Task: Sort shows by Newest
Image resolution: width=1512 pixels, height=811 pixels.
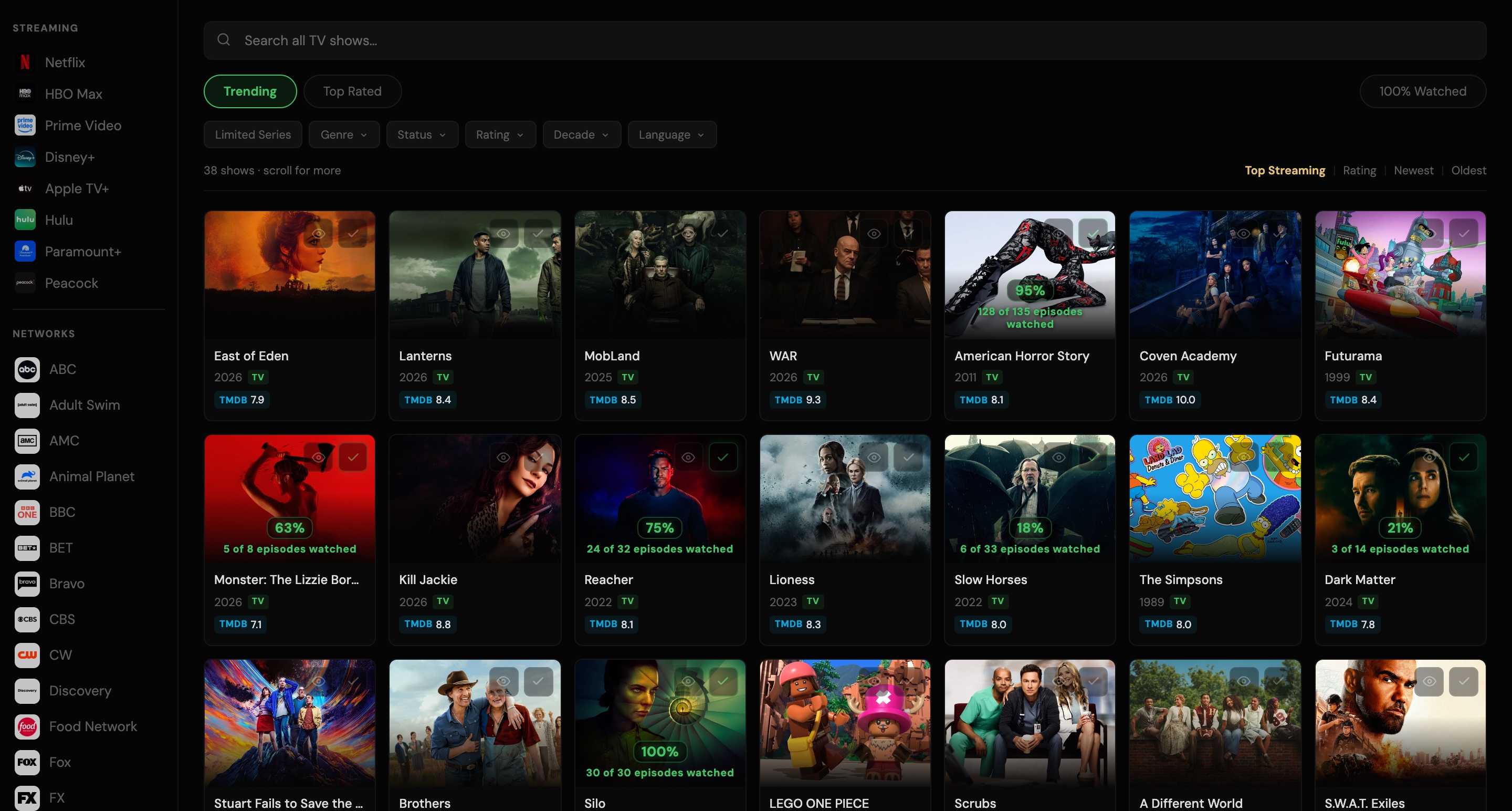Action: (1413, 170)
